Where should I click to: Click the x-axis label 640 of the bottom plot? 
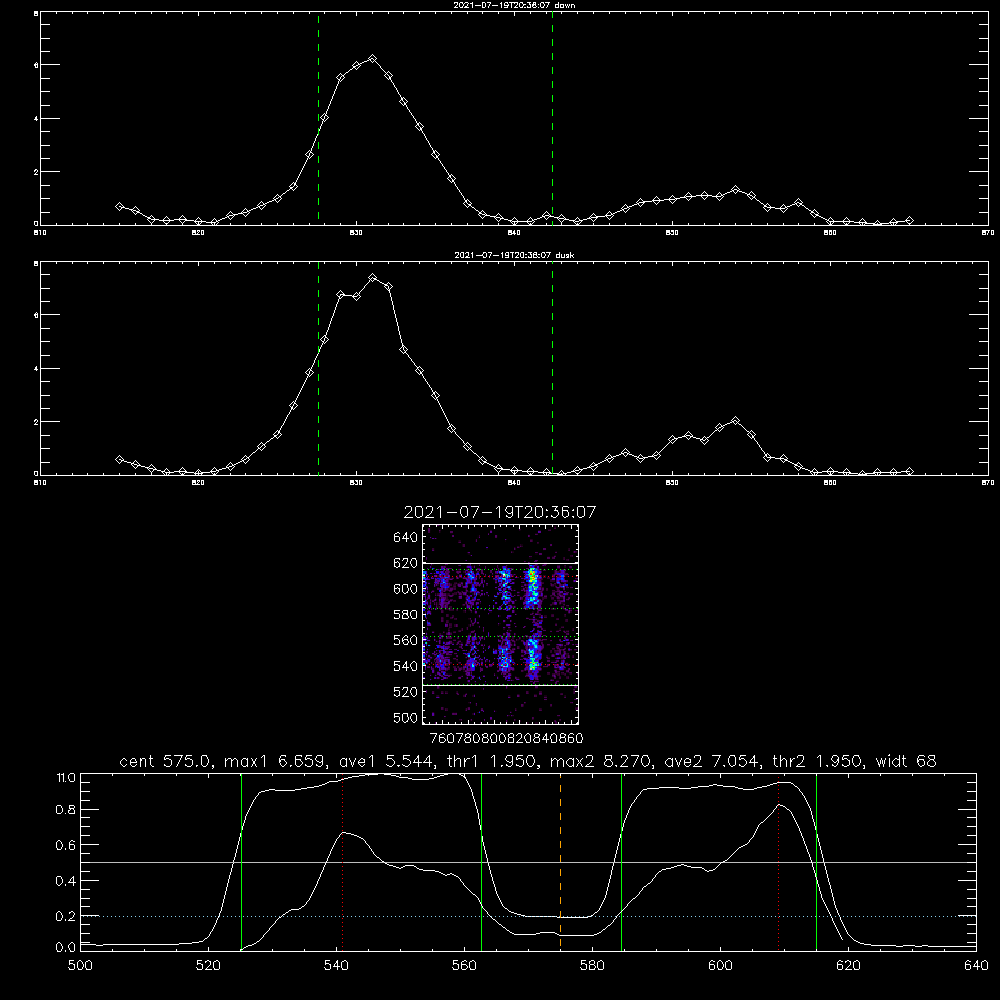pyautogui.click(x=976, y=966)
